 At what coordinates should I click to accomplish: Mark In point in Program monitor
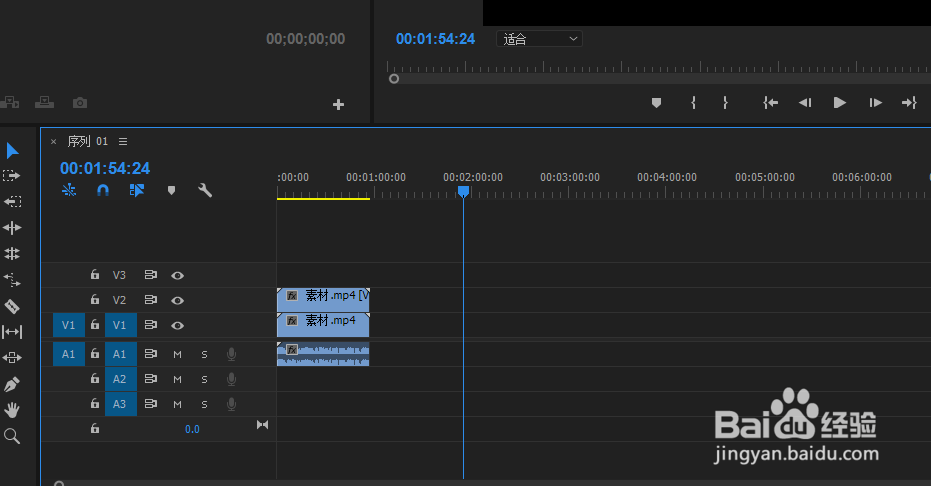694,103
